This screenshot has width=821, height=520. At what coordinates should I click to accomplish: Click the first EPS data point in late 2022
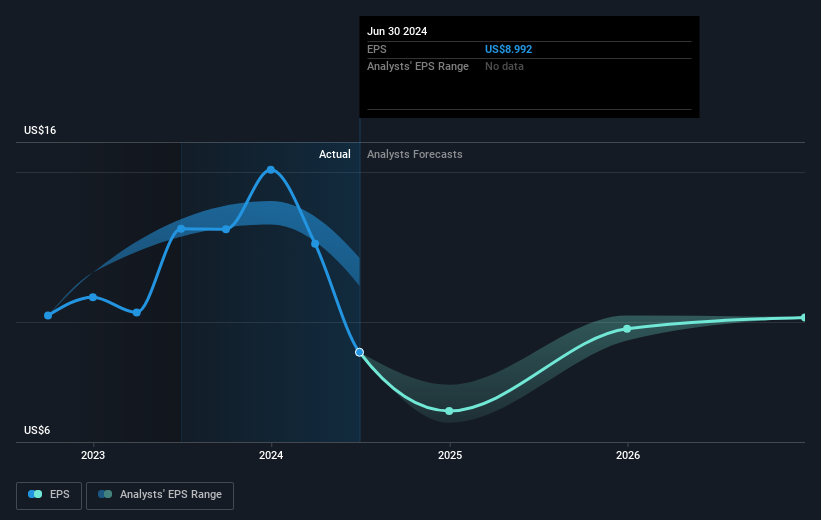click(x=48, y=315)
